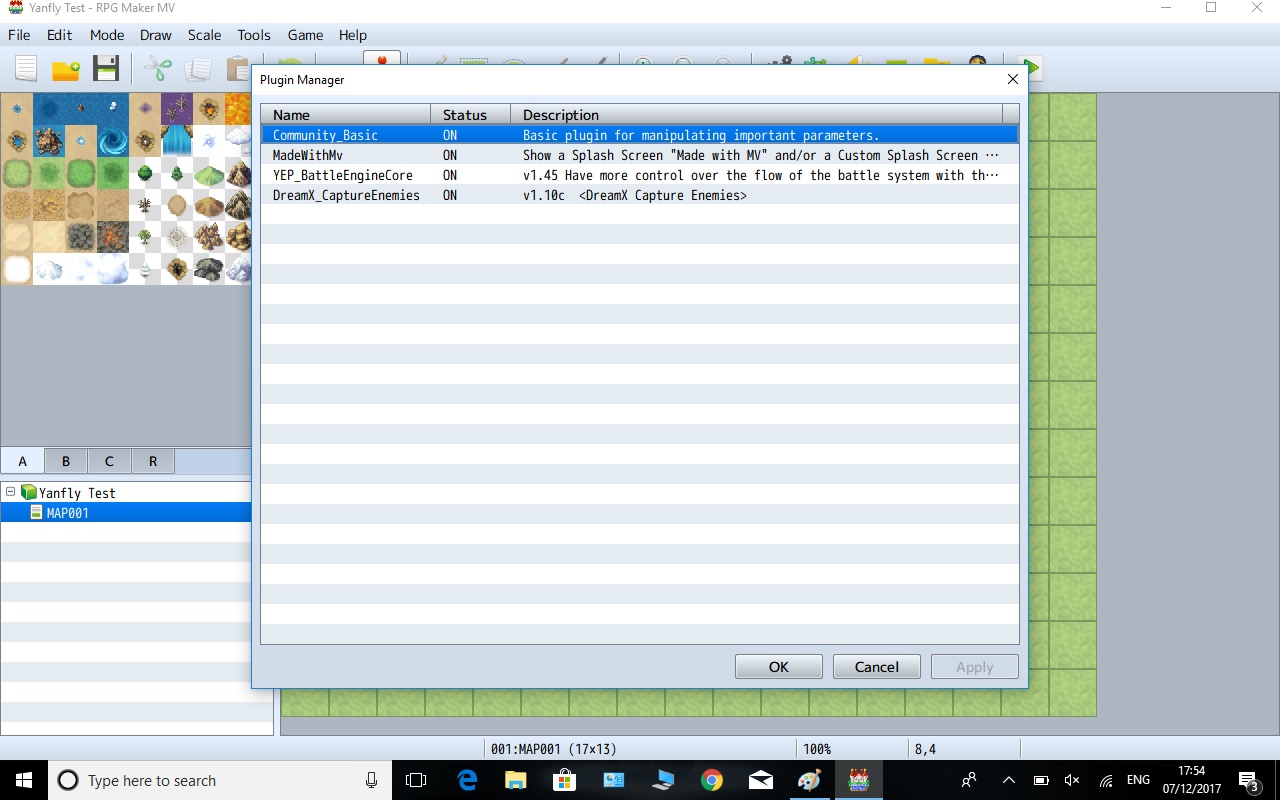1280x800 pixels.
Task: Cancel the Plugin Manager dialog
Action: click(x=877, y=667)
